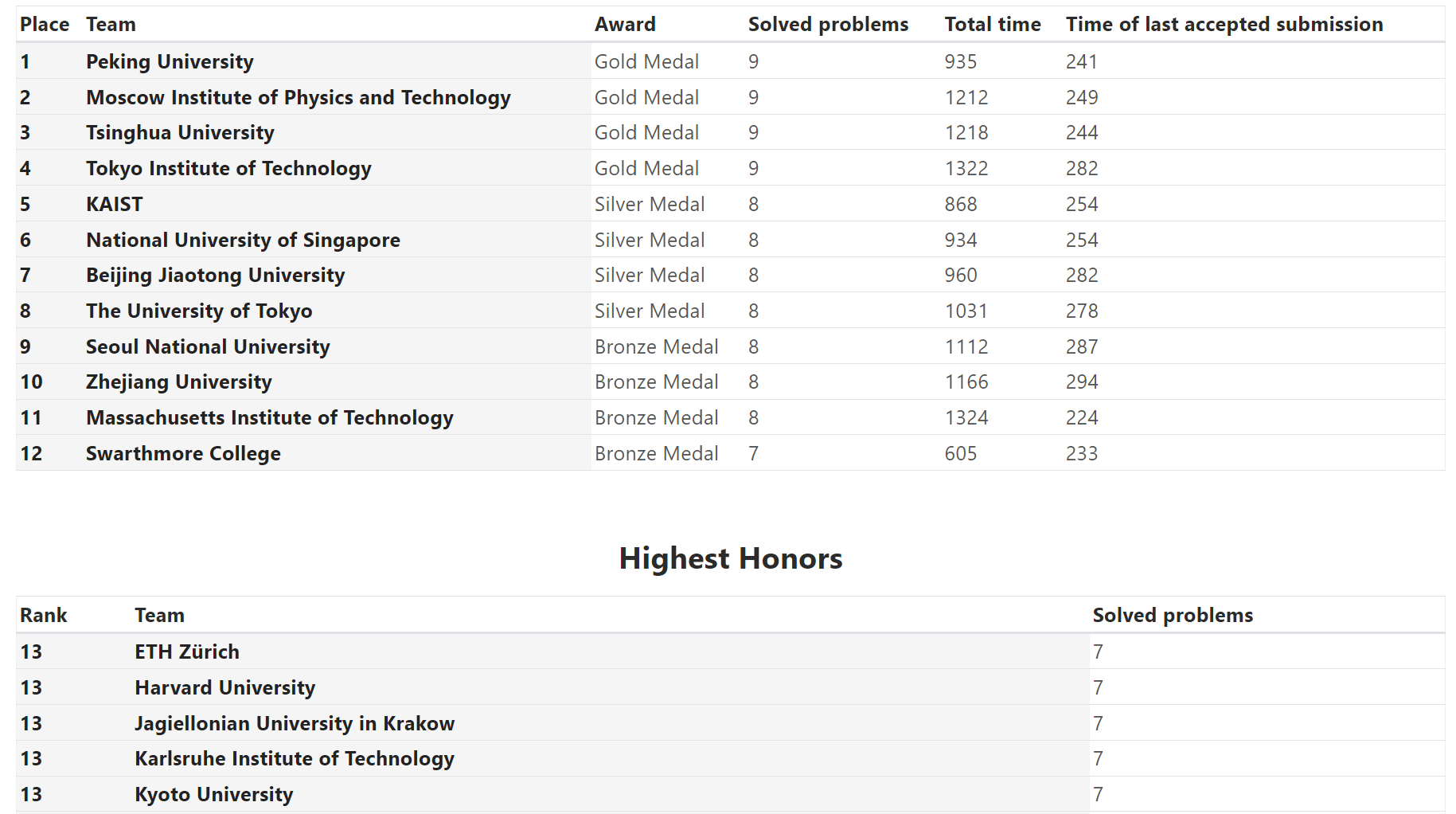Screen dimensions: 1456x814
Task: Click Peking University's Gold Medal award
Action: [x=646, y=62]
